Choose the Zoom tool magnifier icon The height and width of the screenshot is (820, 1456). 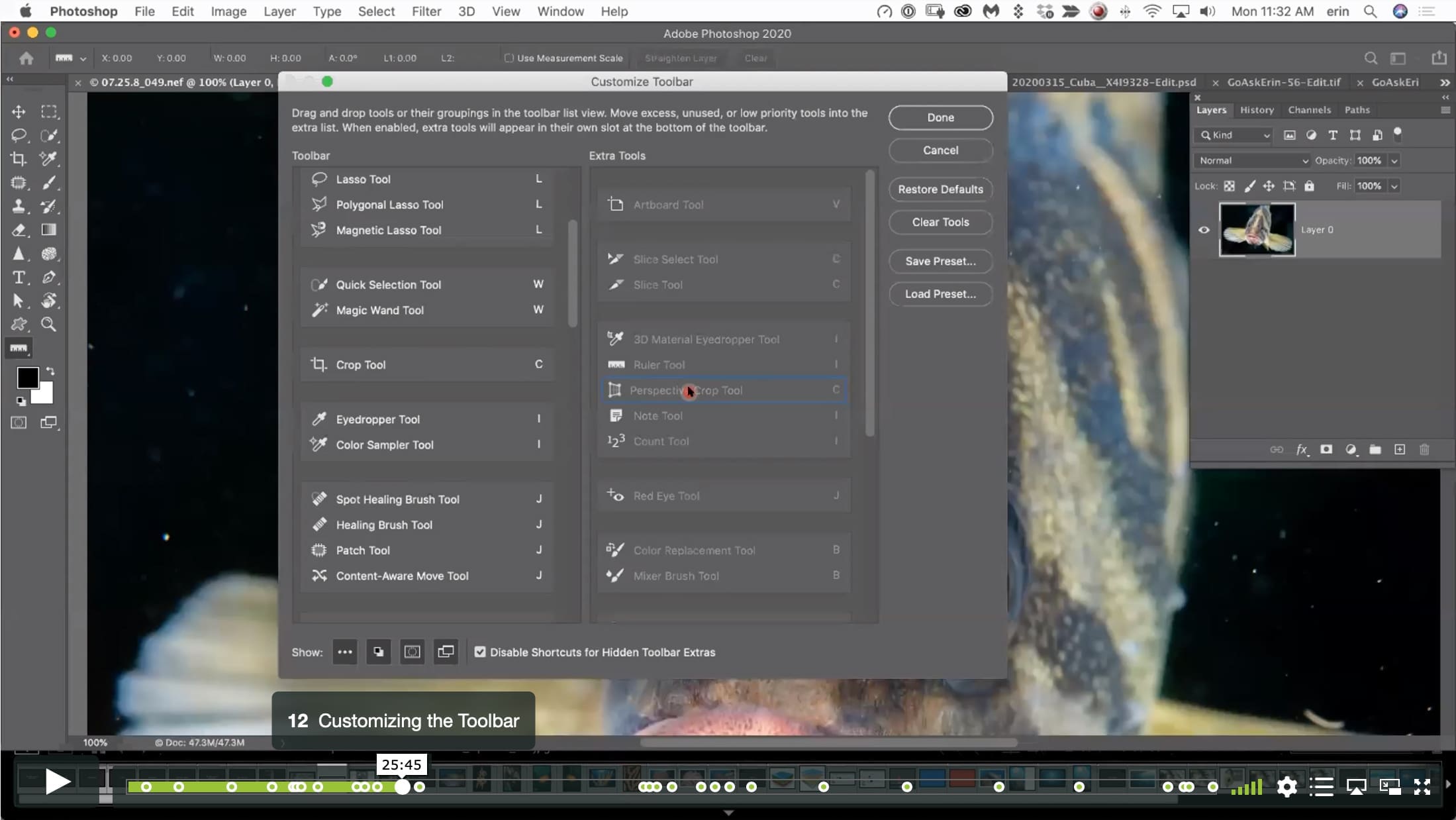tap(48, 324)
